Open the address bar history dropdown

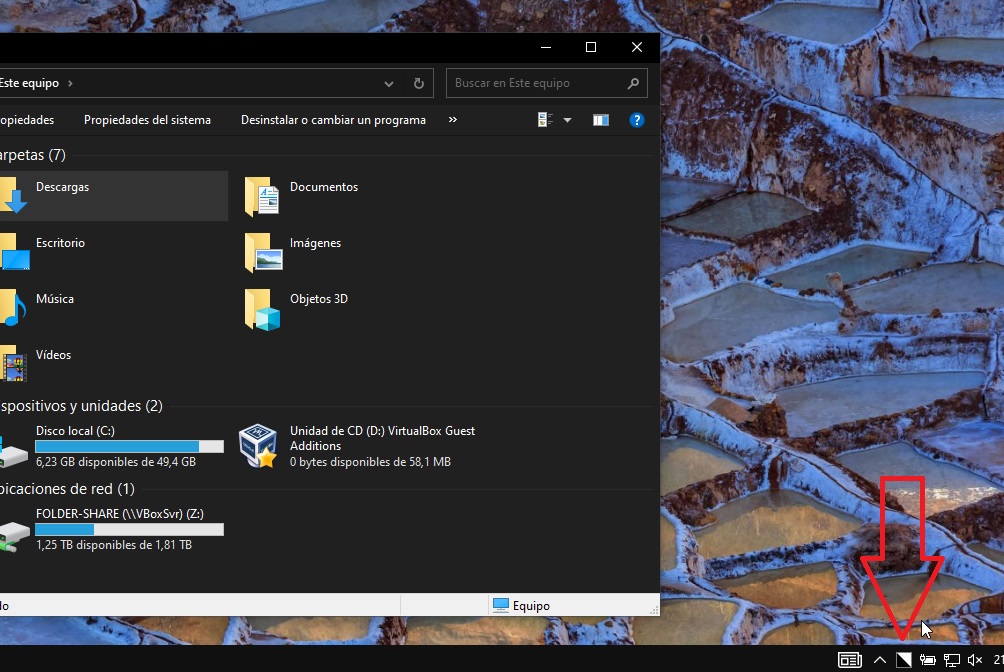click(391, 84)
